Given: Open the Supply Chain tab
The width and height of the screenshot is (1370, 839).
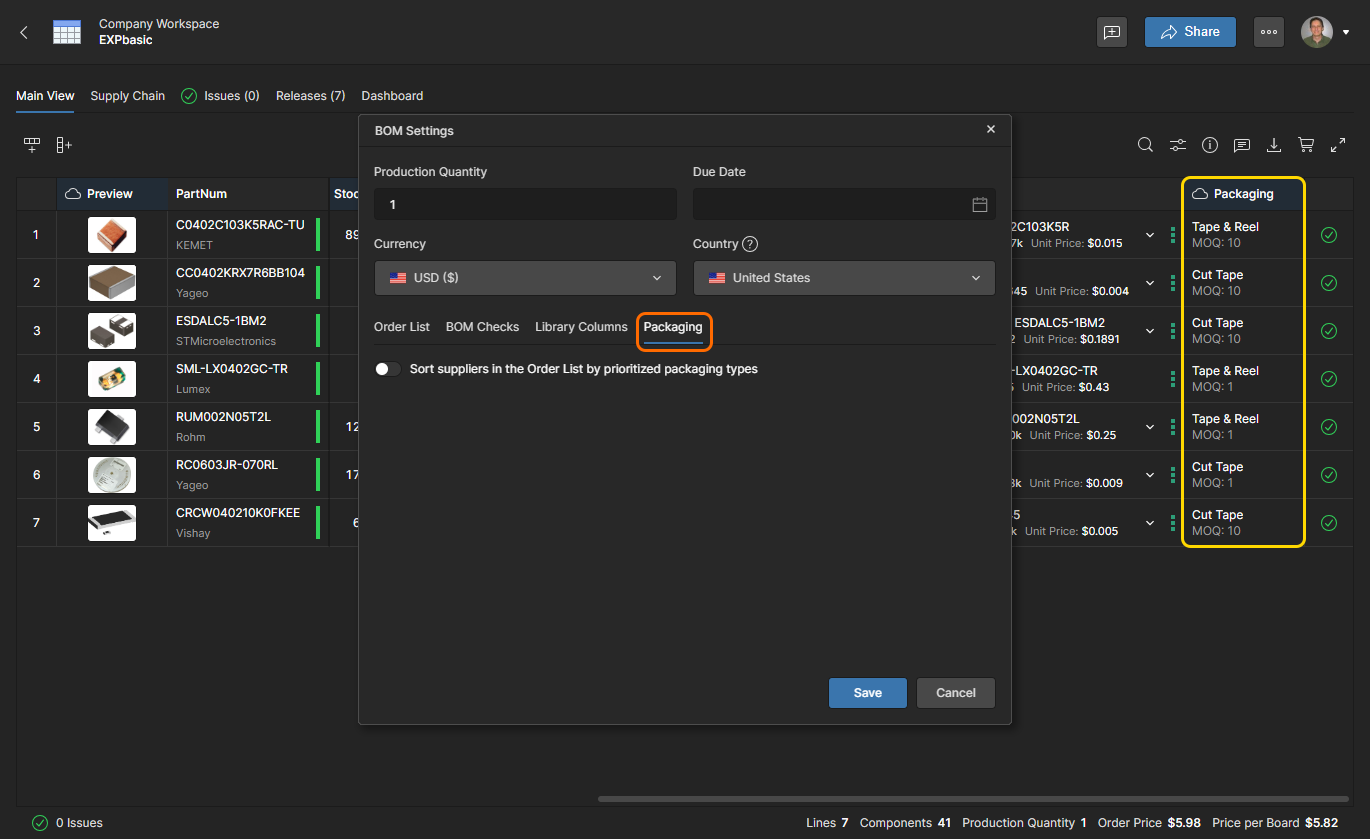Looking at the screenshot, I should [x=127, y=96].
